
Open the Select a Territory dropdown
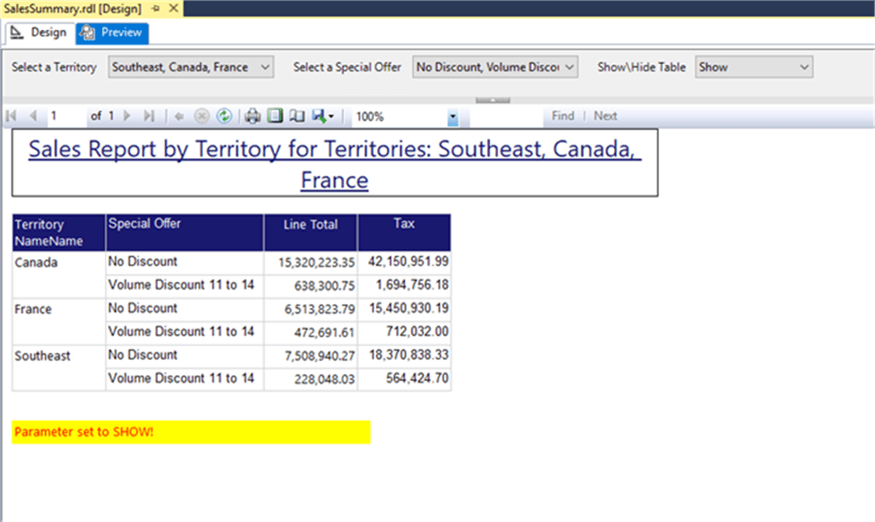tap(191, 67)
